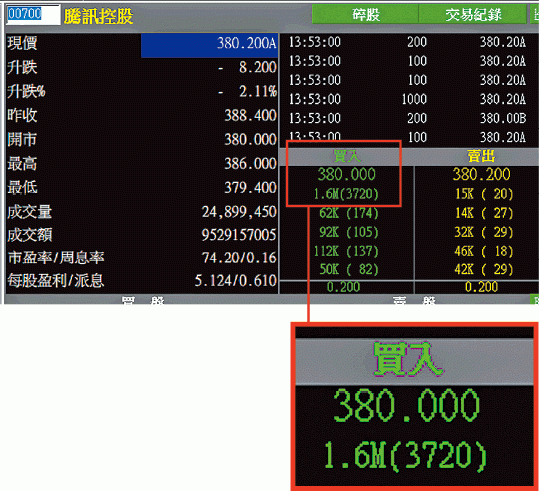The width and height of the screenshot is (539, 491).
Task: Select the 62K (174) bid queue row
Action: tap(349, 214)
